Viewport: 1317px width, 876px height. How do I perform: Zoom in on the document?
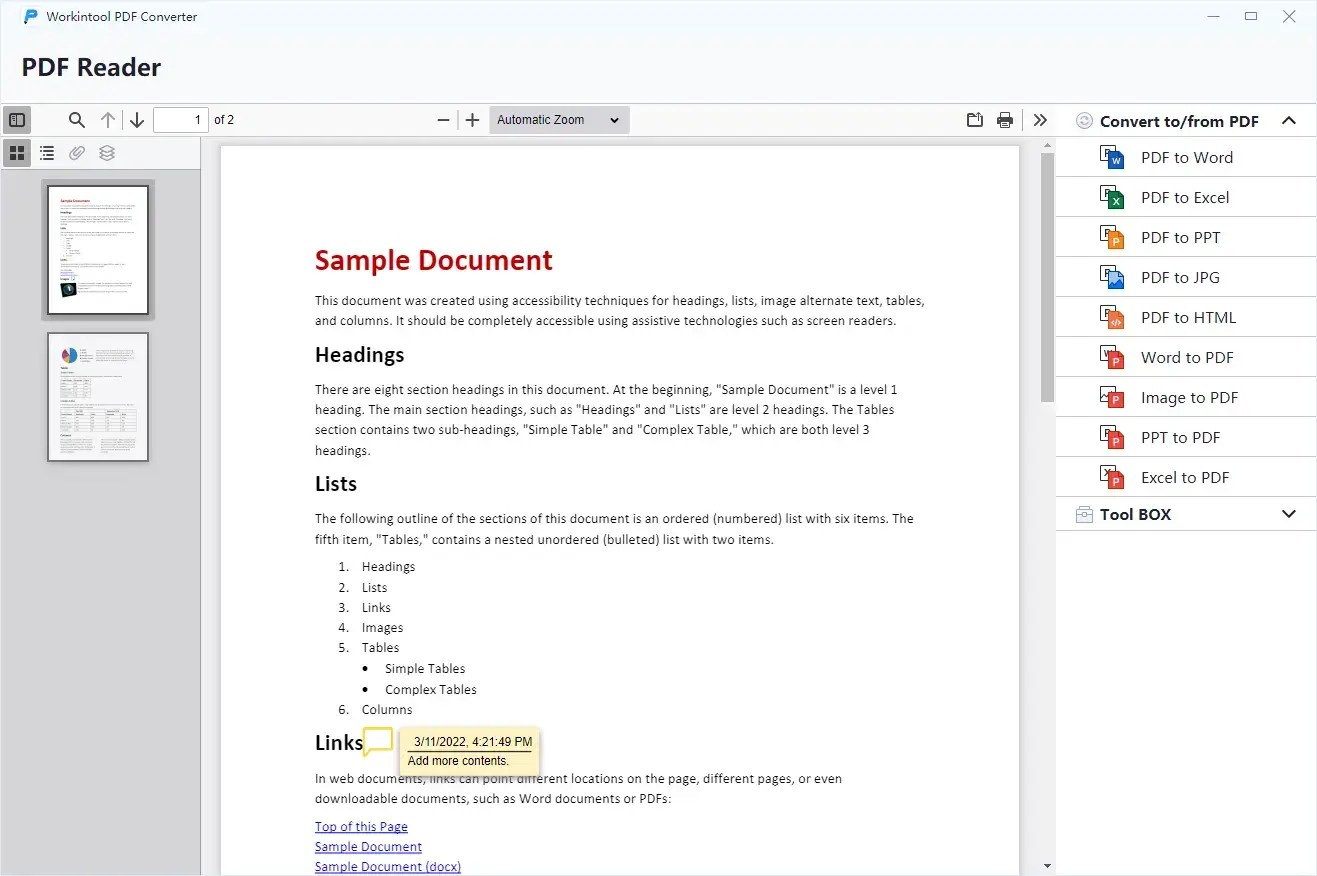[472, 119]
